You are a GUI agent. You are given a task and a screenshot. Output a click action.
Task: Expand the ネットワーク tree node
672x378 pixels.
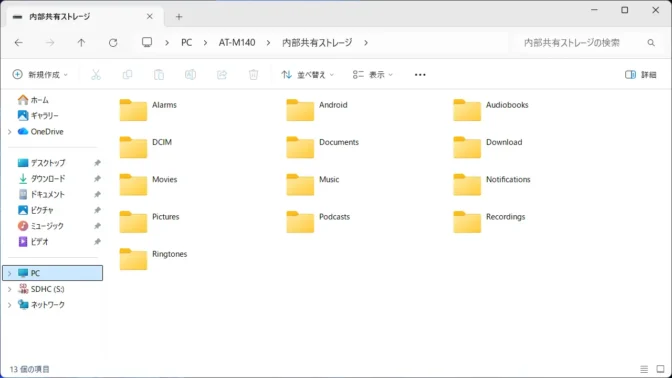(x=9, y=305)
